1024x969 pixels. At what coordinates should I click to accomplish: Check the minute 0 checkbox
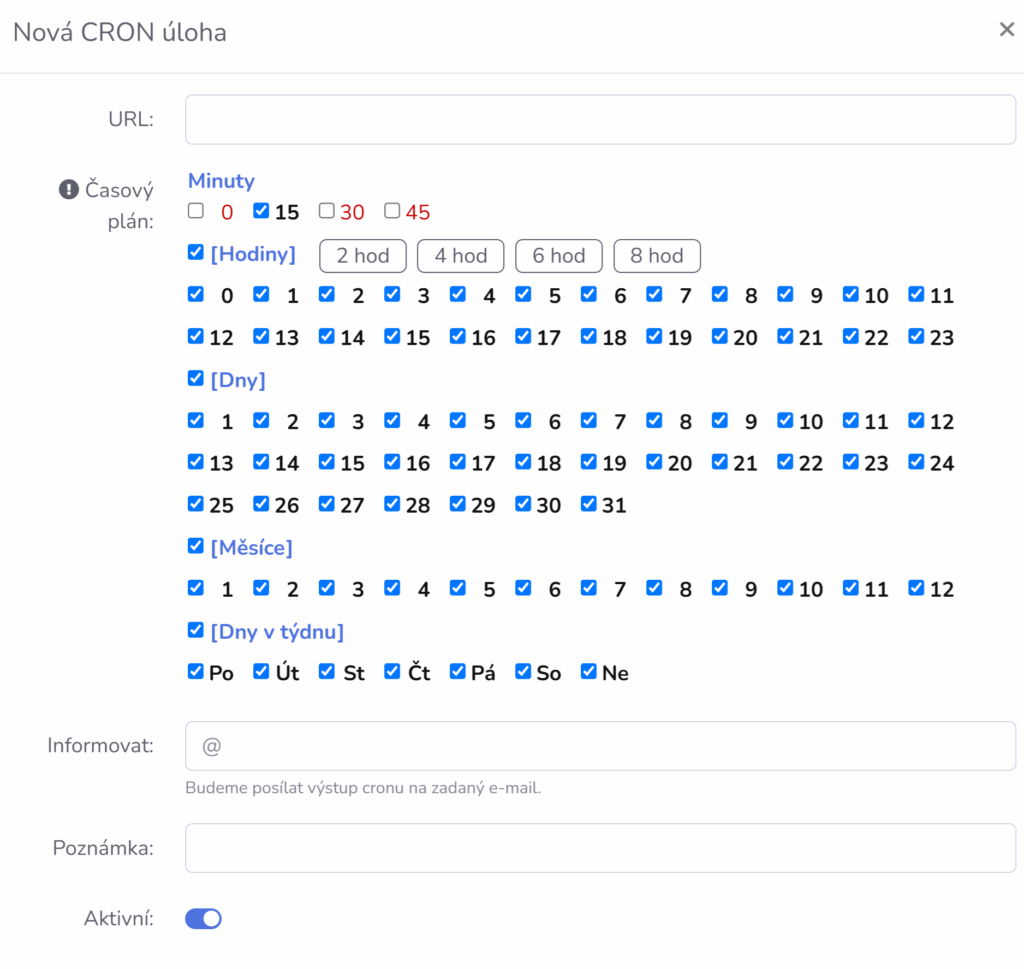[196, 211]
